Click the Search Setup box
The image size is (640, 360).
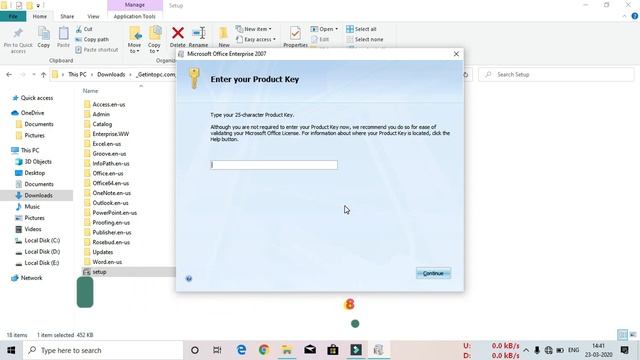tap(556, 75)
